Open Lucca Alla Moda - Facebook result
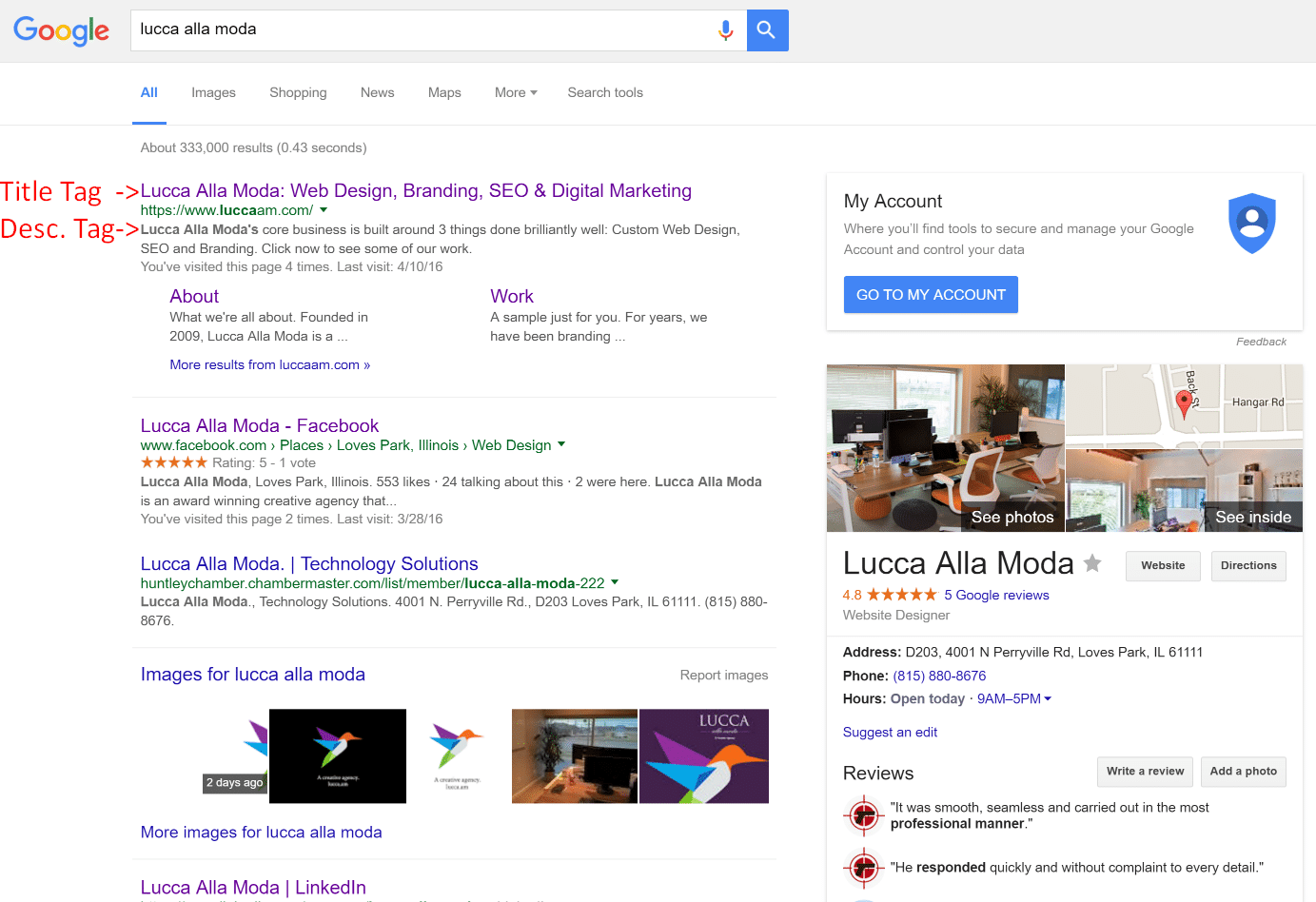 pyautogui.click(x=260, y=425)
